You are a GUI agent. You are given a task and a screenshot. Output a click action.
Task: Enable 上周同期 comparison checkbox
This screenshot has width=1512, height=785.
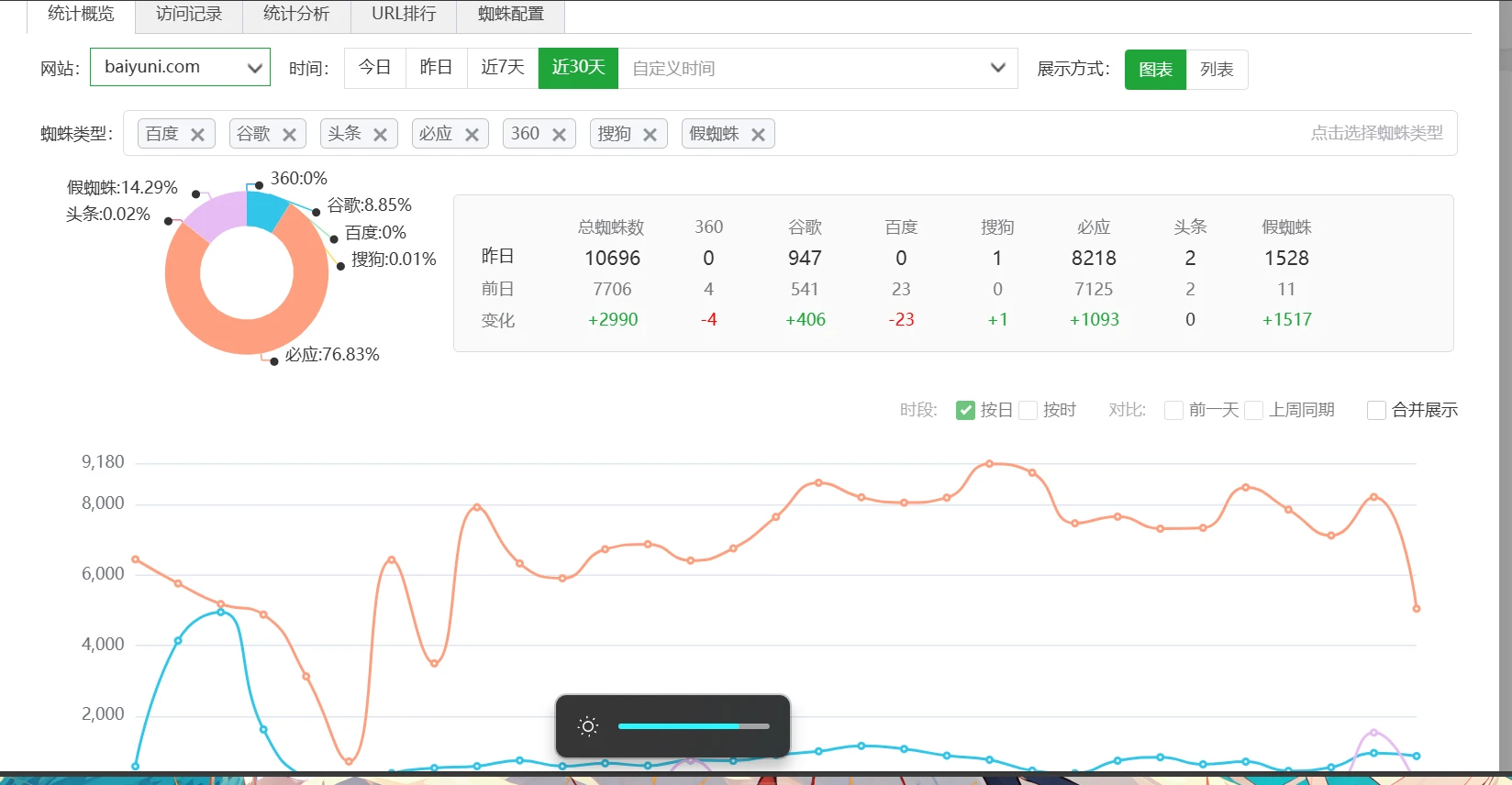click(1254, 410)
